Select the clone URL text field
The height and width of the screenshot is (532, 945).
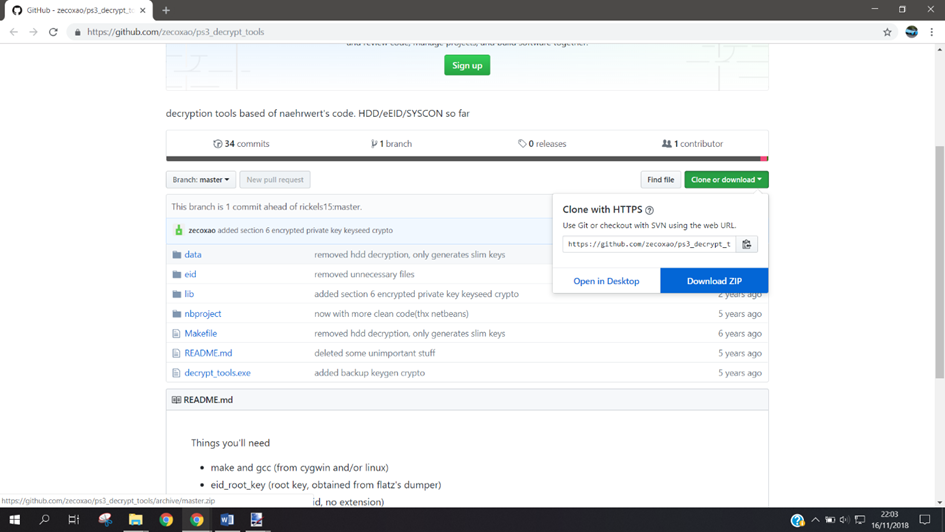(x=649, y=244)
